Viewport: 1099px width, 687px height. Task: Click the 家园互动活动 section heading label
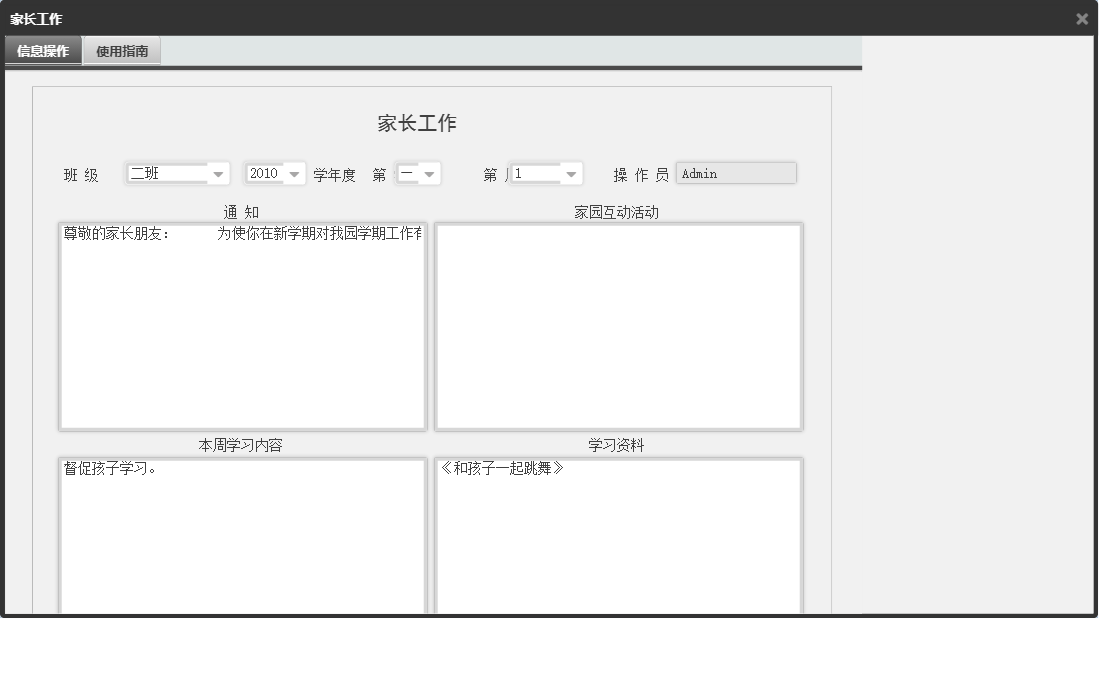tap(618, 211)
